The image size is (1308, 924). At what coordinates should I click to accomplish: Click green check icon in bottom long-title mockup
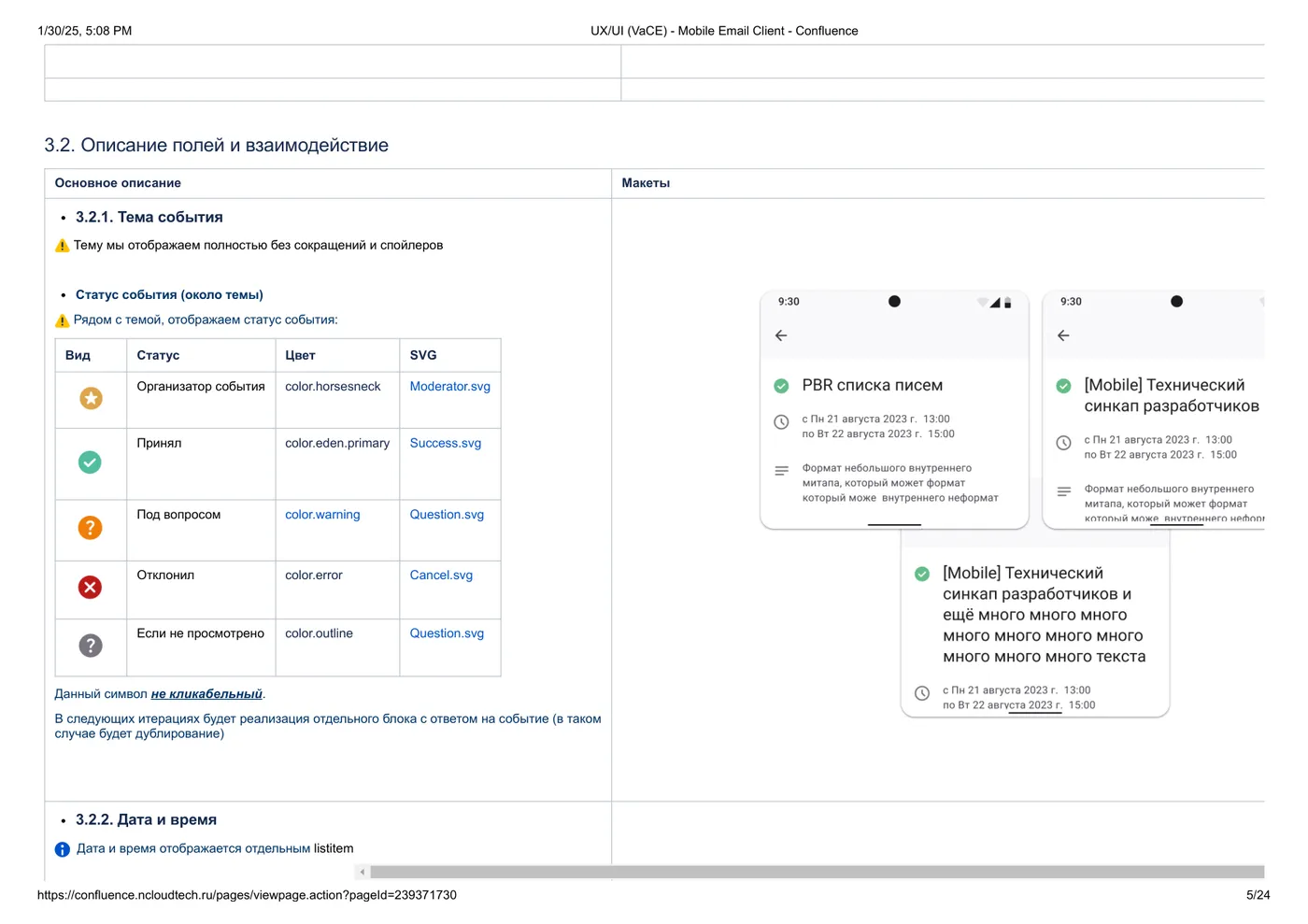[x=922, y=574]
